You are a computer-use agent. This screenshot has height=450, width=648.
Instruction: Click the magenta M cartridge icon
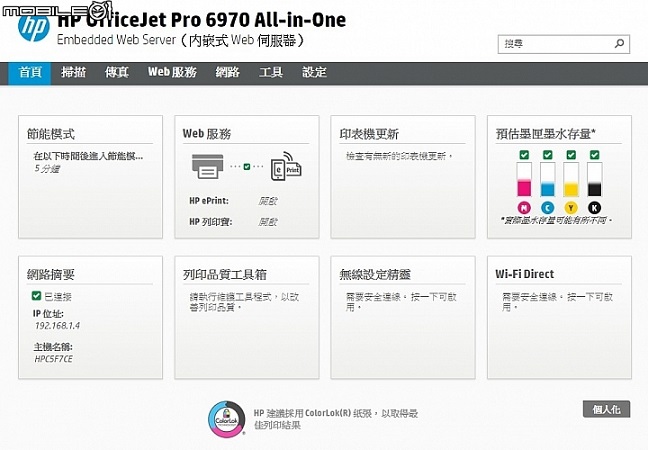tap(524, 207)
